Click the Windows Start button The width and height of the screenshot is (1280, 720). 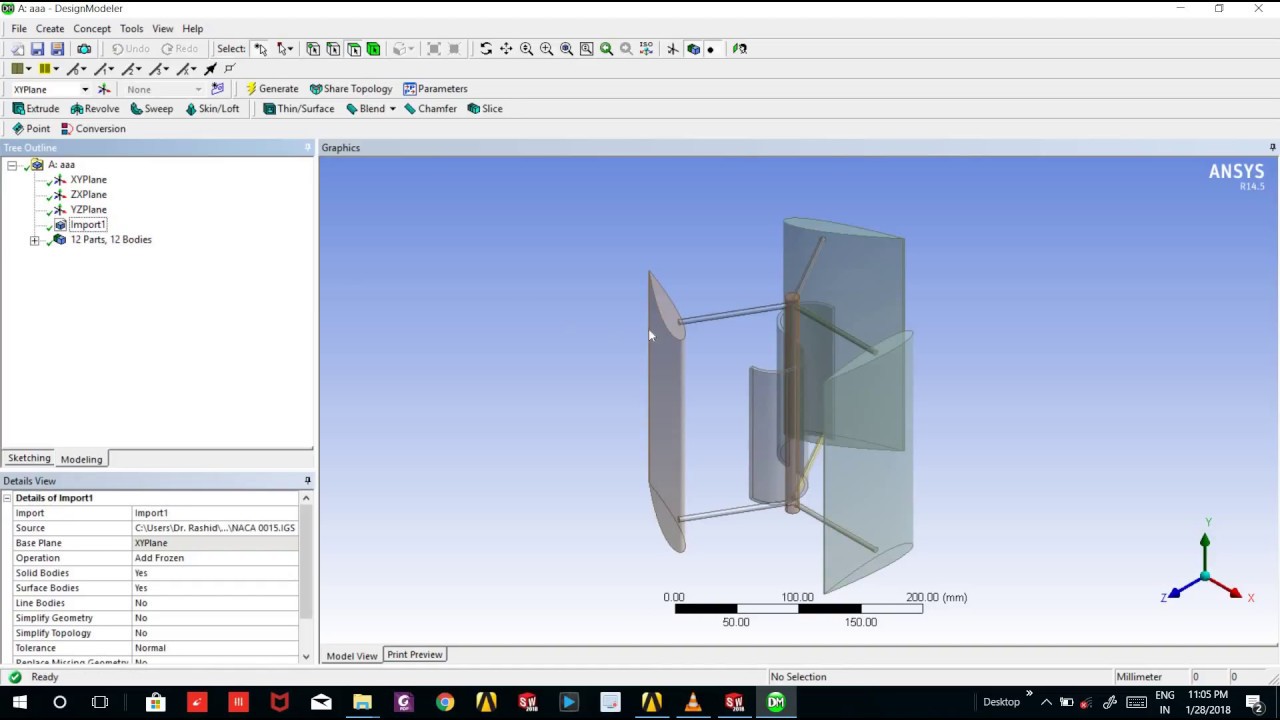point(19,702)
